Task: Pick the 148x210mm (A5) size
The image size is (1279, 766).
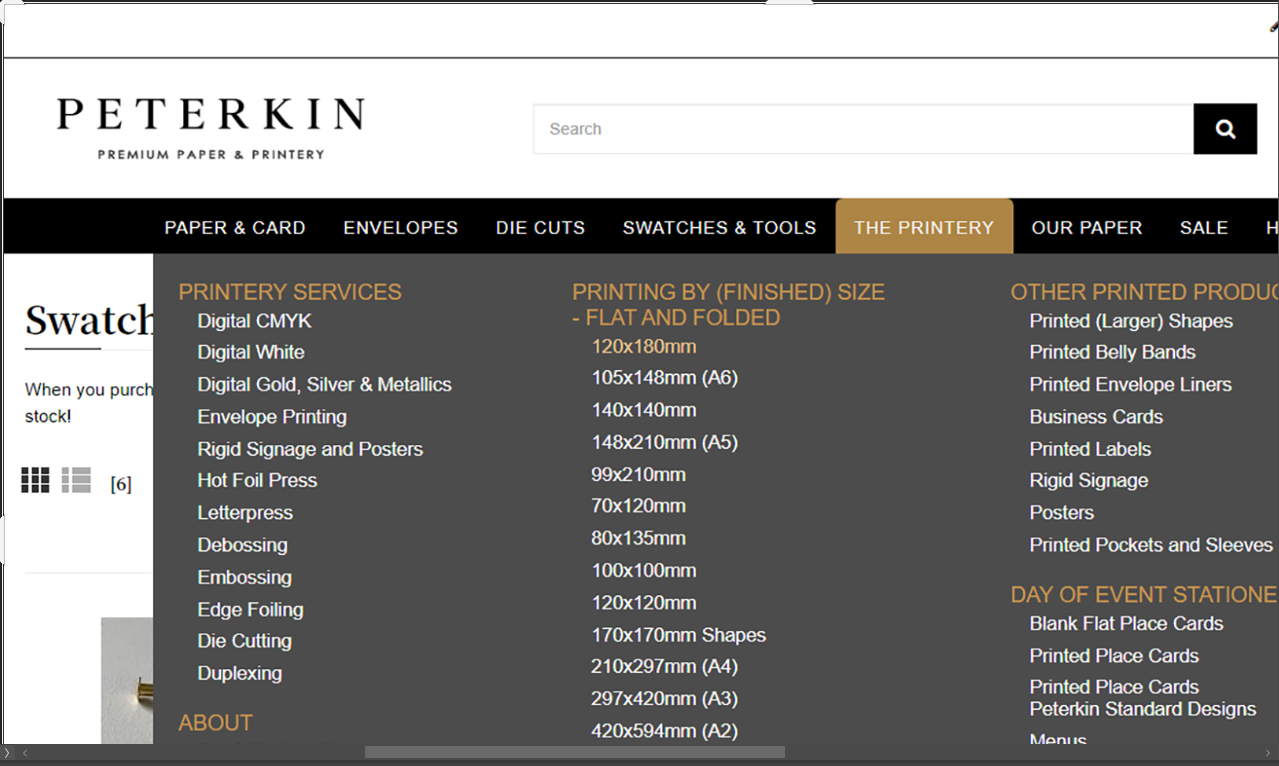Action: [664, 442]
